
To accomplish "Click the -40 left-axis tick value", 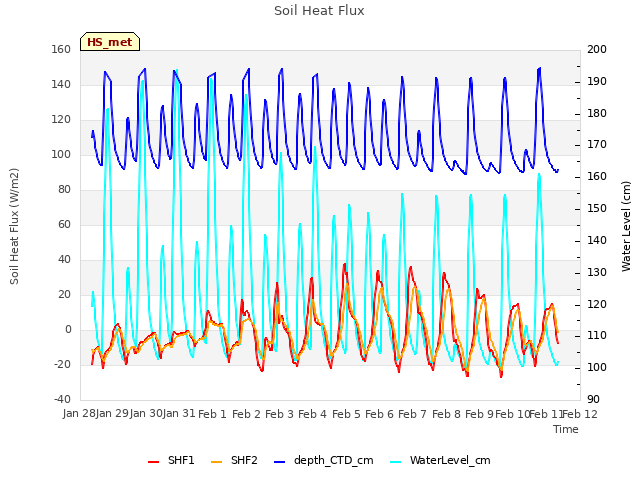I will 62,399.
